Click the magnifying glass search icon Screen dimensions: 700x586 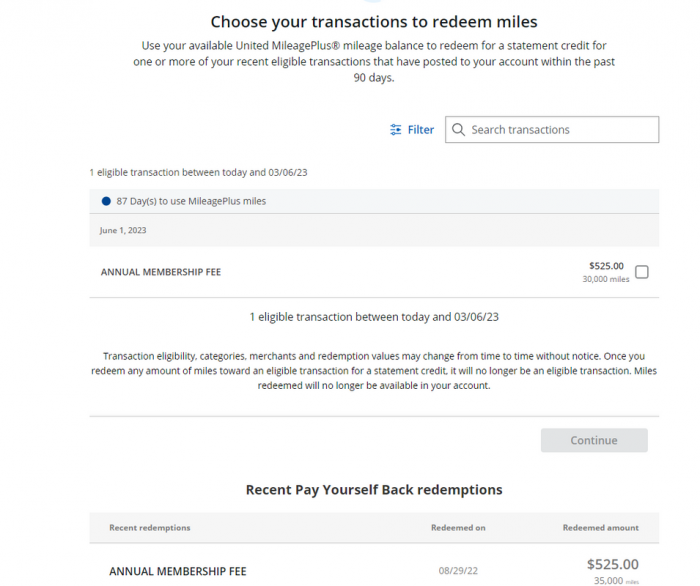click(x=459, y=130)
